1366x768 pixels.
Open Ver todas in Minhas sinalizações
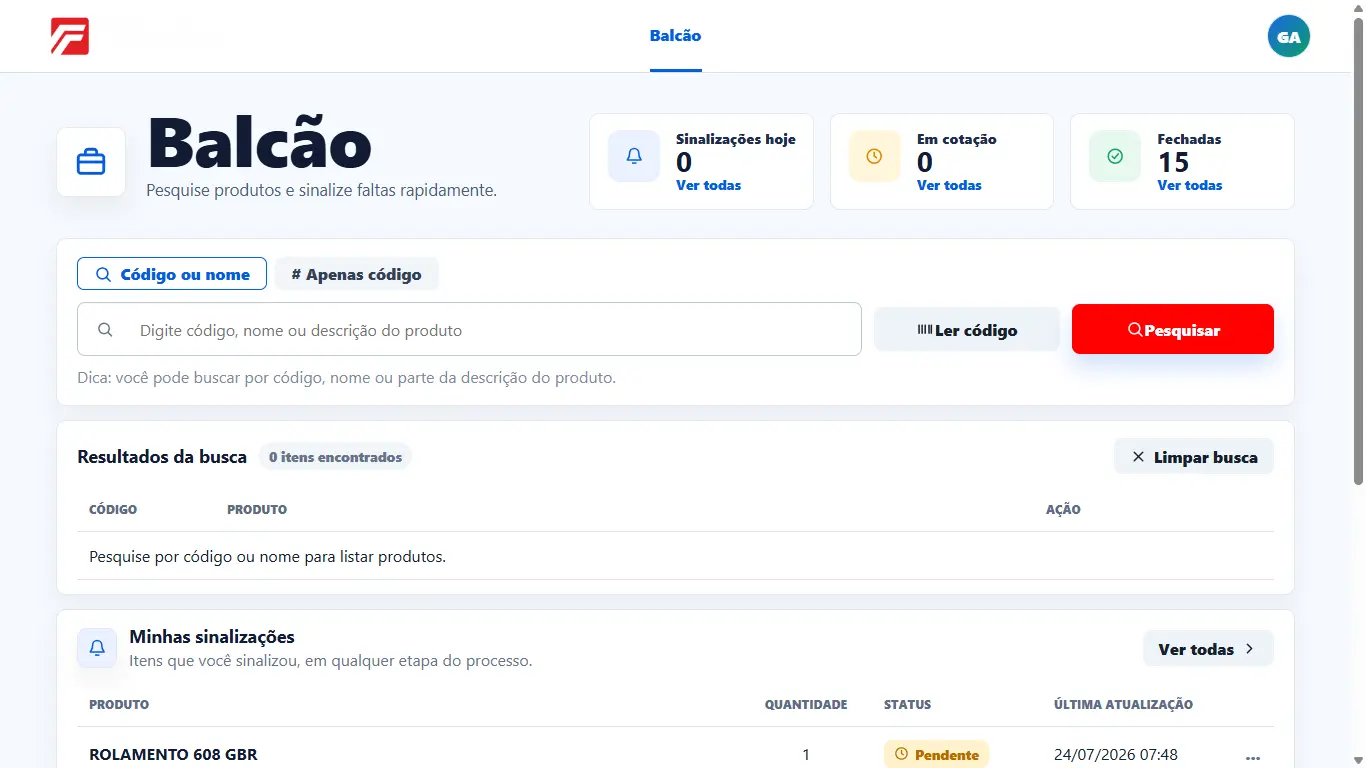[x=1208, y=649]
